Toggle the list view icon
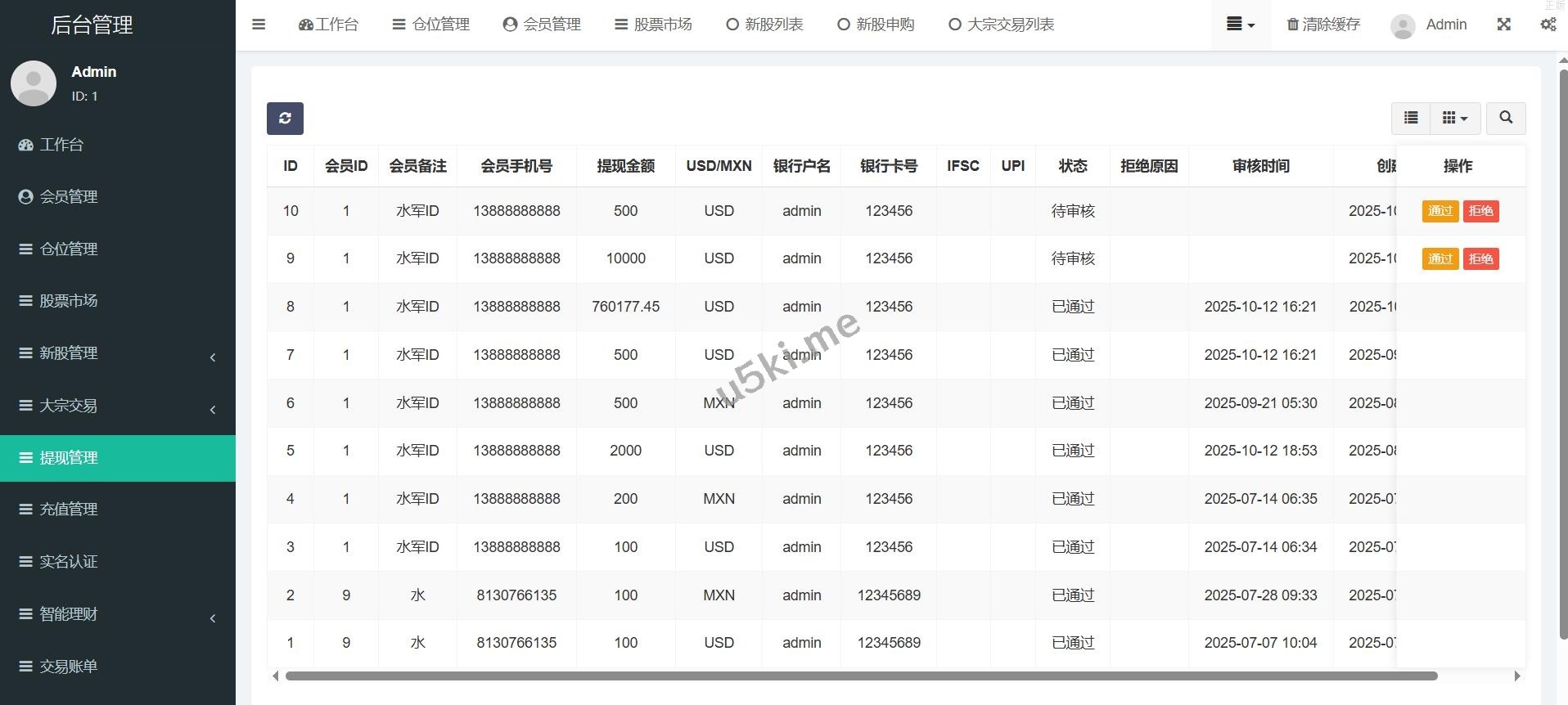 click(1411, 118)
